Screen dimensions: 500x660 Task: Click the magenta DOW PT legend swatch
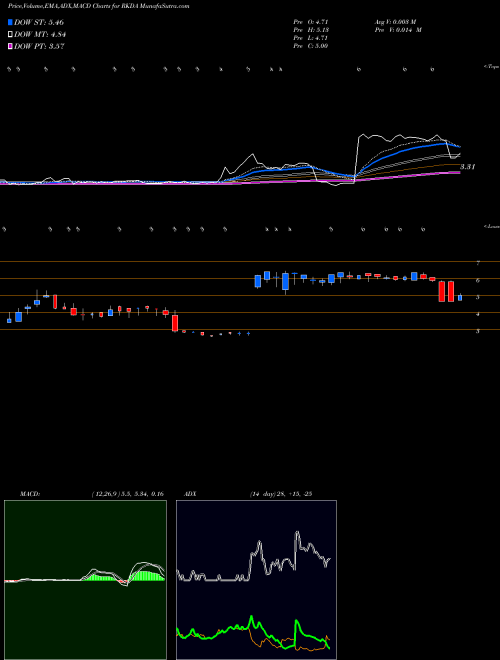10,46
